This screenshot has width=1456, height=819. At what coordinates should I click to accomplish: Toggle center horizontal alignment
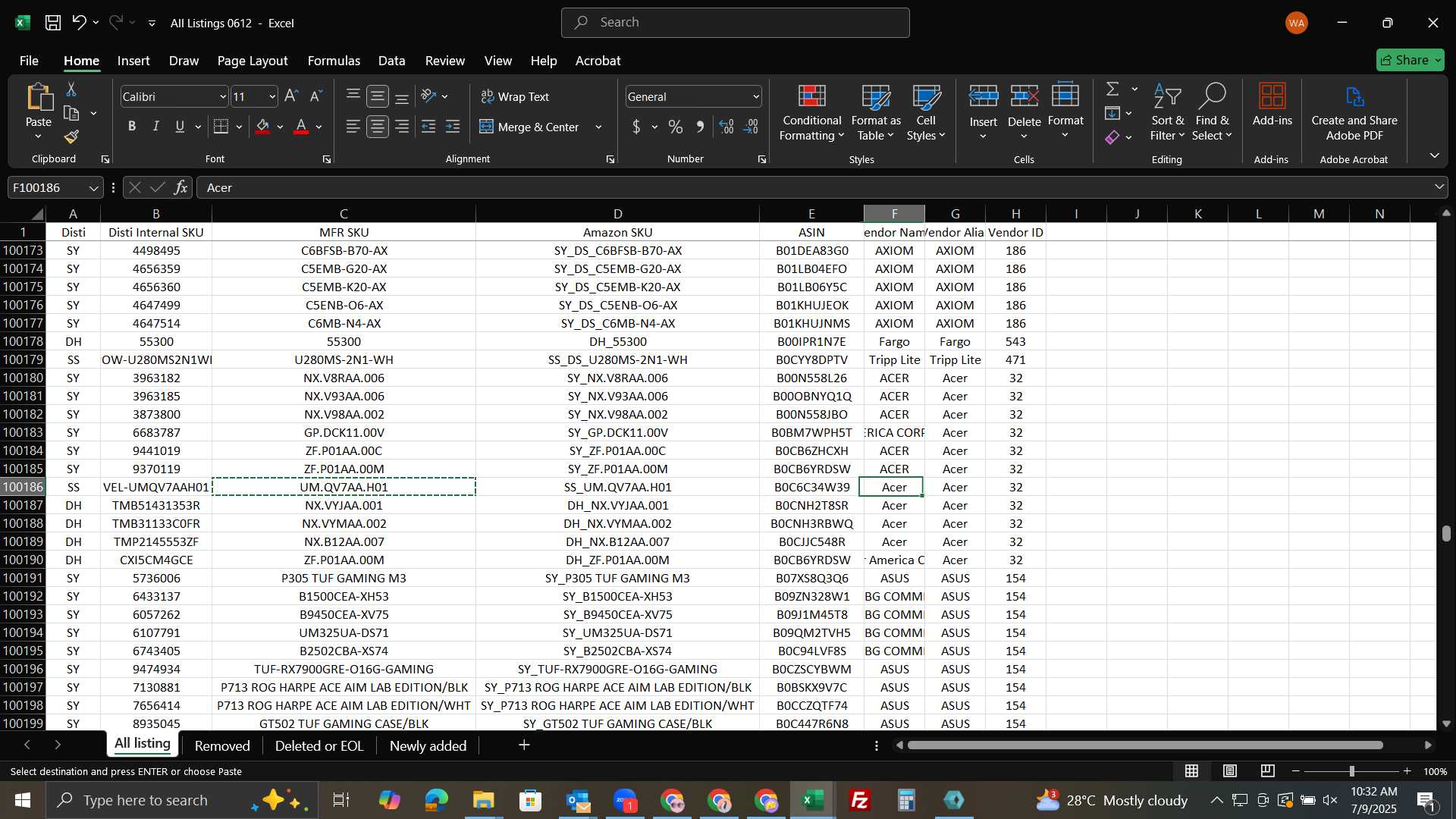pos(377,127)
